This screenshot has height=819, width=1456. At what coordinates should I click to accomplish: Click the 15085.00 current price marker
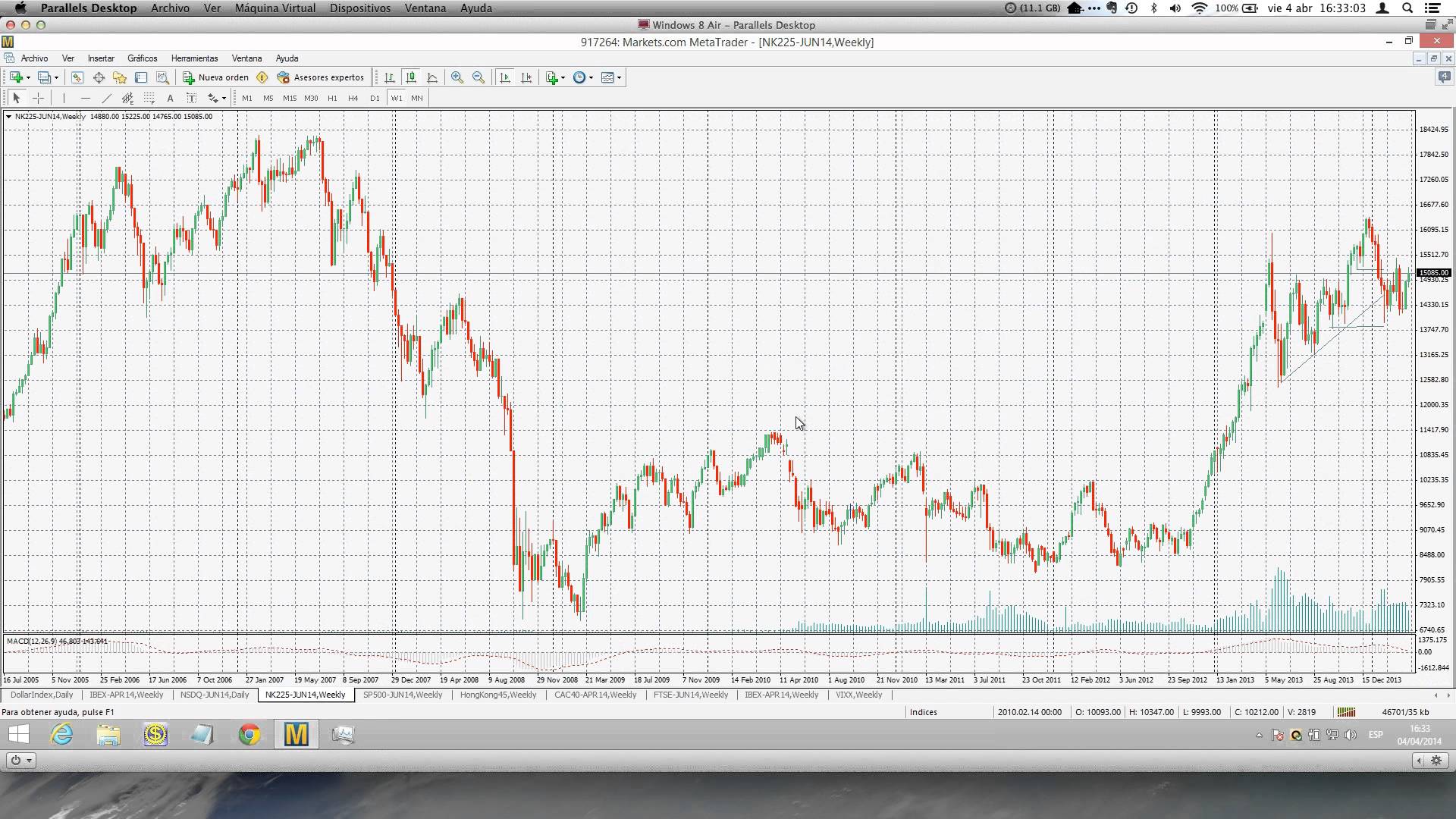[x=1433, y=273]
